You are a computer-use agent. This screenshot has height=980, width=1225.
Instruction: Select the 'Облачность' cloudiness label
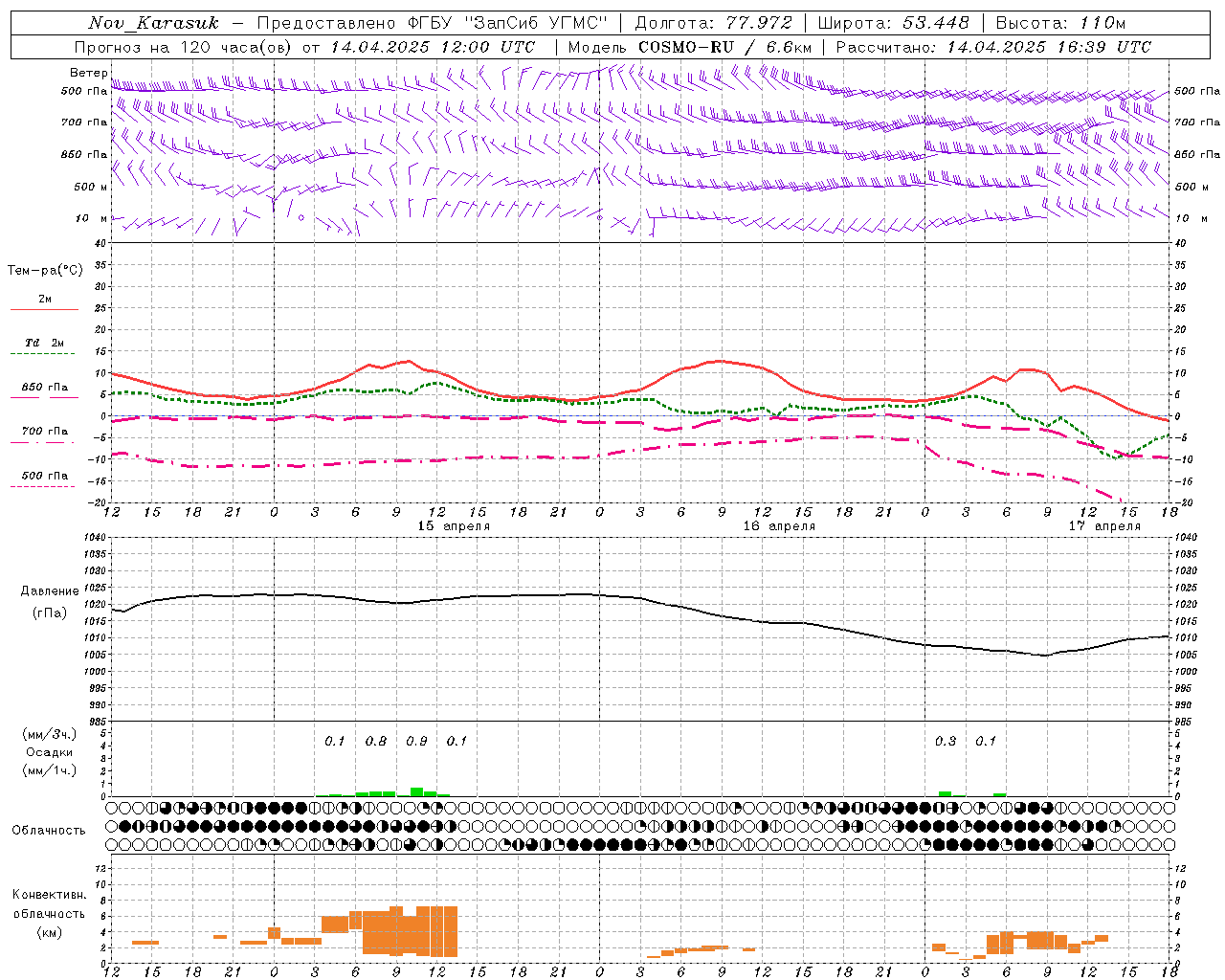49,831
